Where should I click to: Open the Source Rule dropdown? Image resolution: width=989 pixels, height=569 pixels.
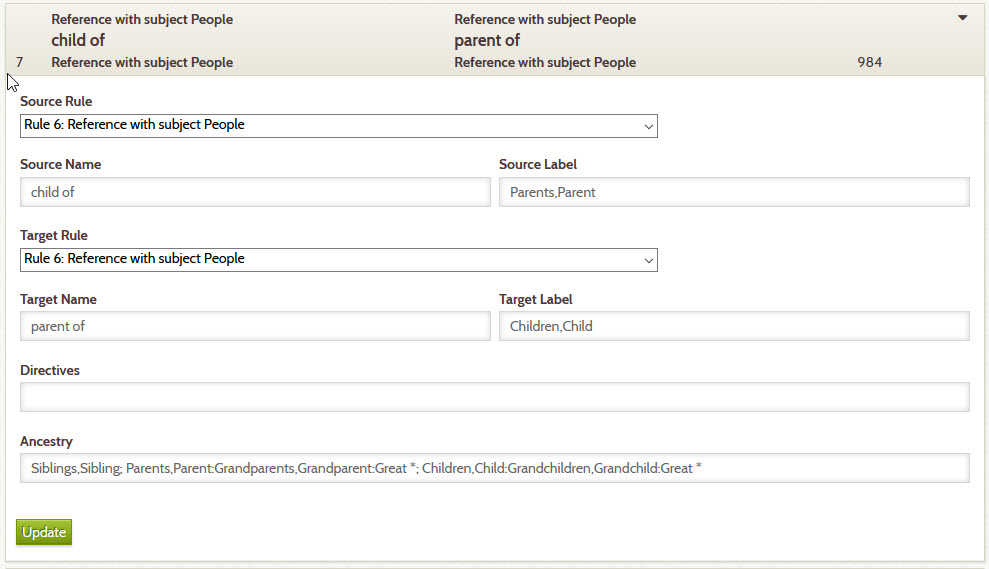click(x=339, y=126)
